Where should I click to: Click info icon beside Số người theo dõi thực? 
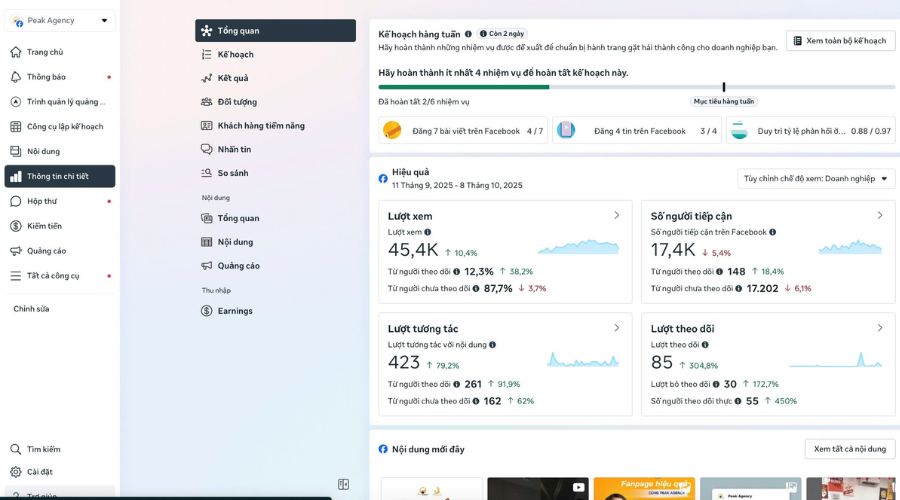point(738,401)
